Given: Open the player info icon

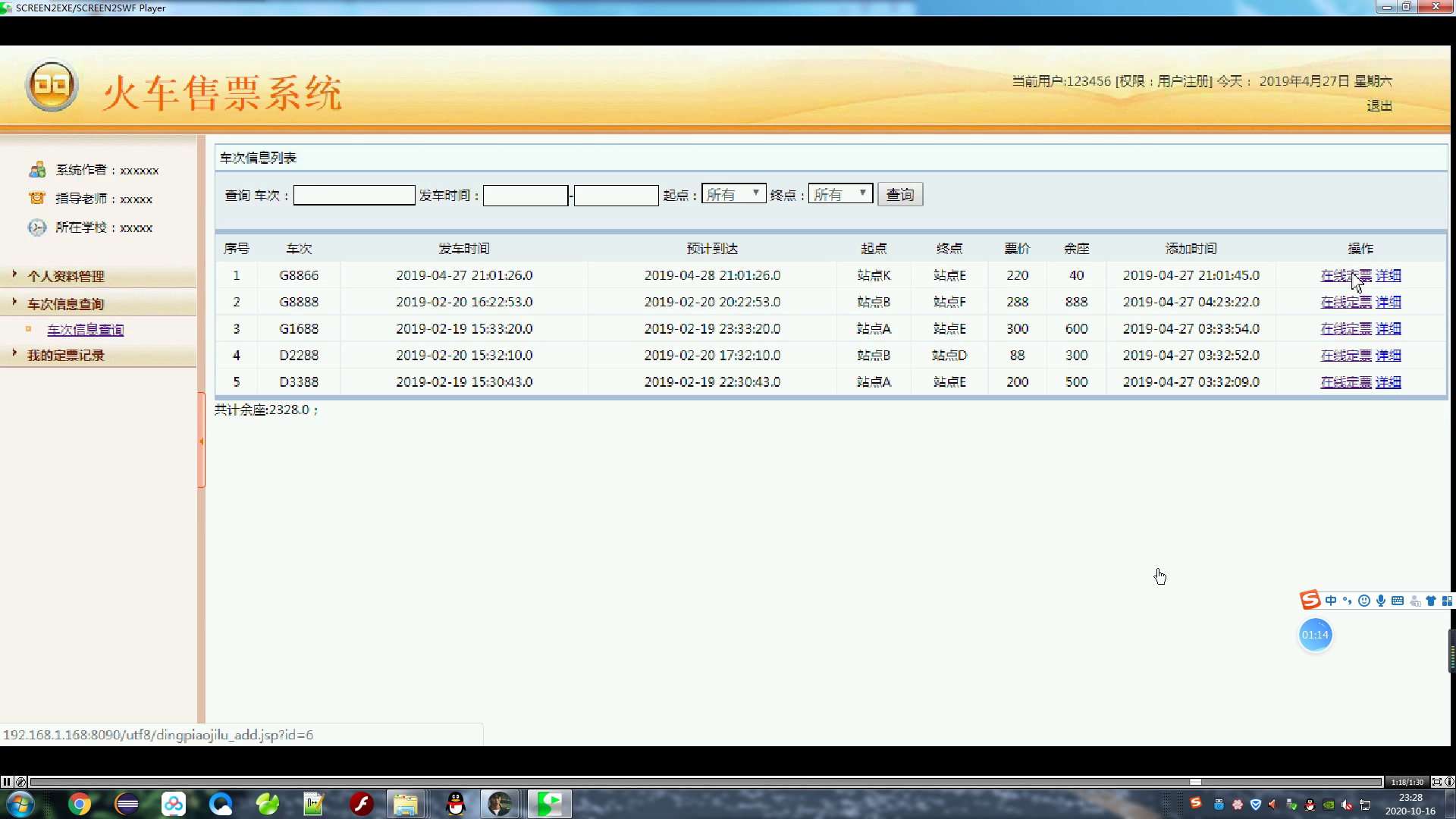Looking at the screenshot, I should (x=1449, y=782).
